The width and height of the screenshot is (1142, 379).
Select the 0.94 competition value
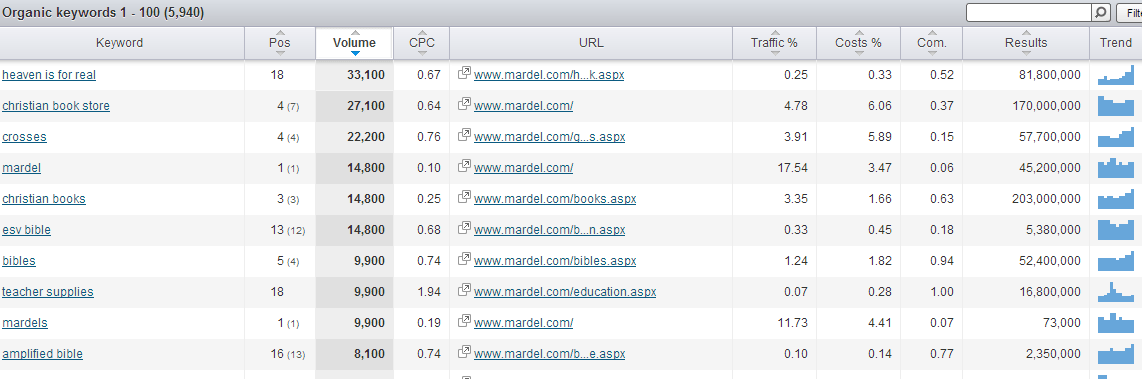click(x=942, y=260)
